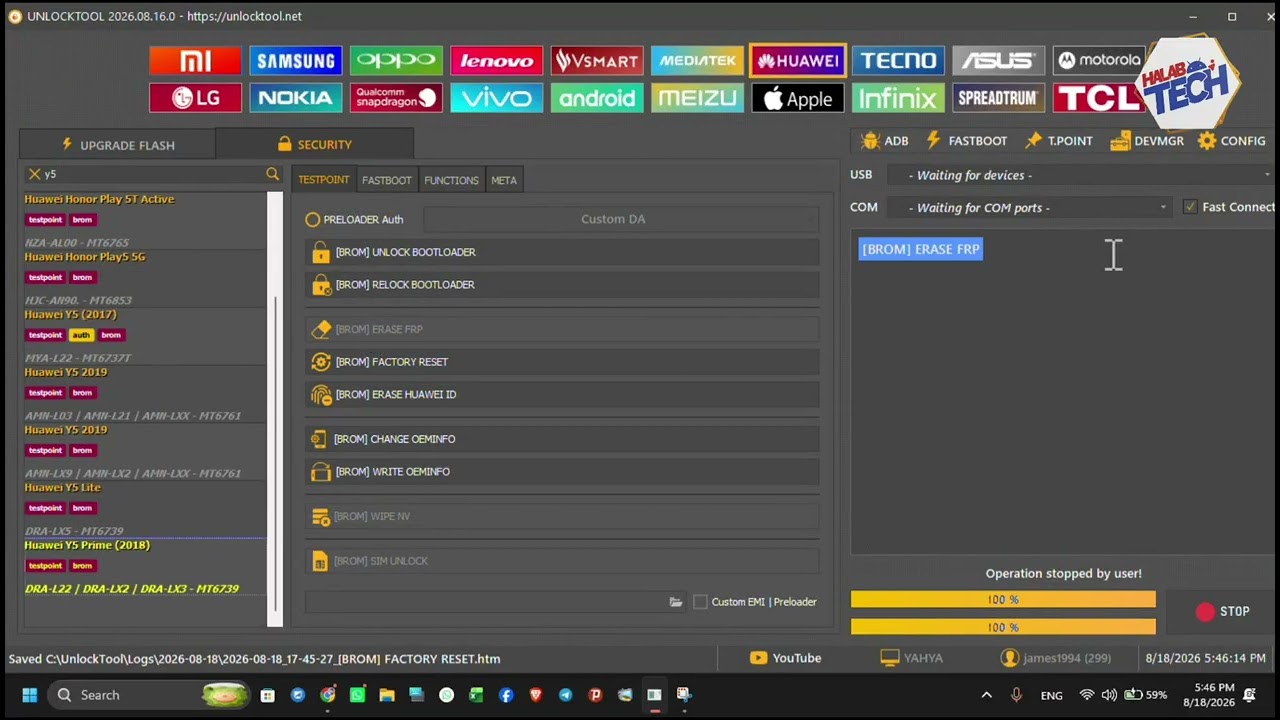Open the Windows Start menu
This screenshot has width=1280, height=720.
pos(29,695)
